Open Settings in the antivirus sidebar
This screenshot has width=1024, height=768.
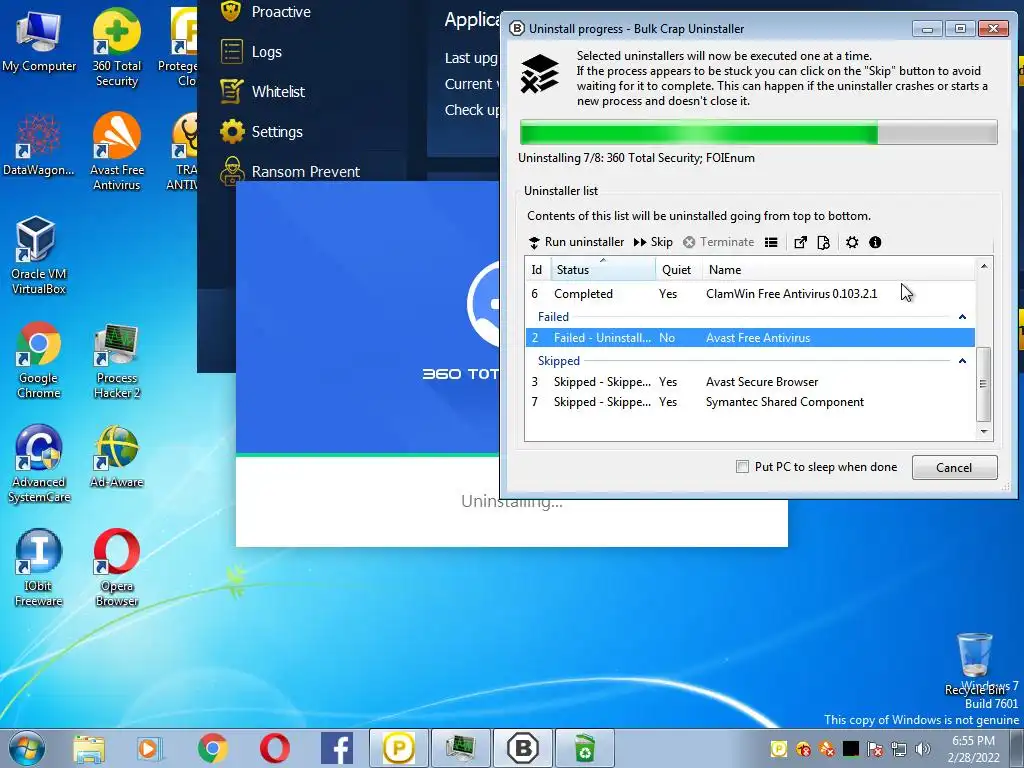[x=277, y=132]
